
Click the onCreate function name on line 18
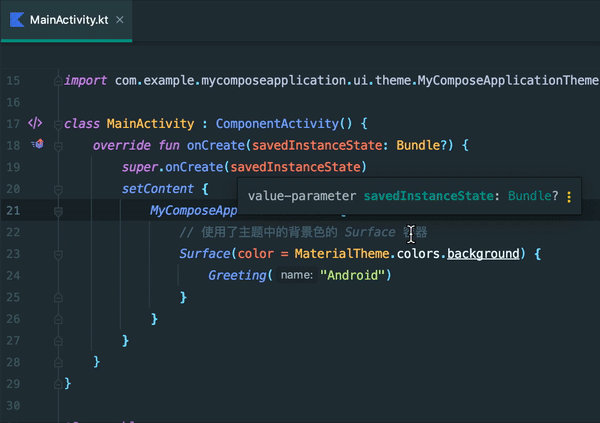pos(216,145)
